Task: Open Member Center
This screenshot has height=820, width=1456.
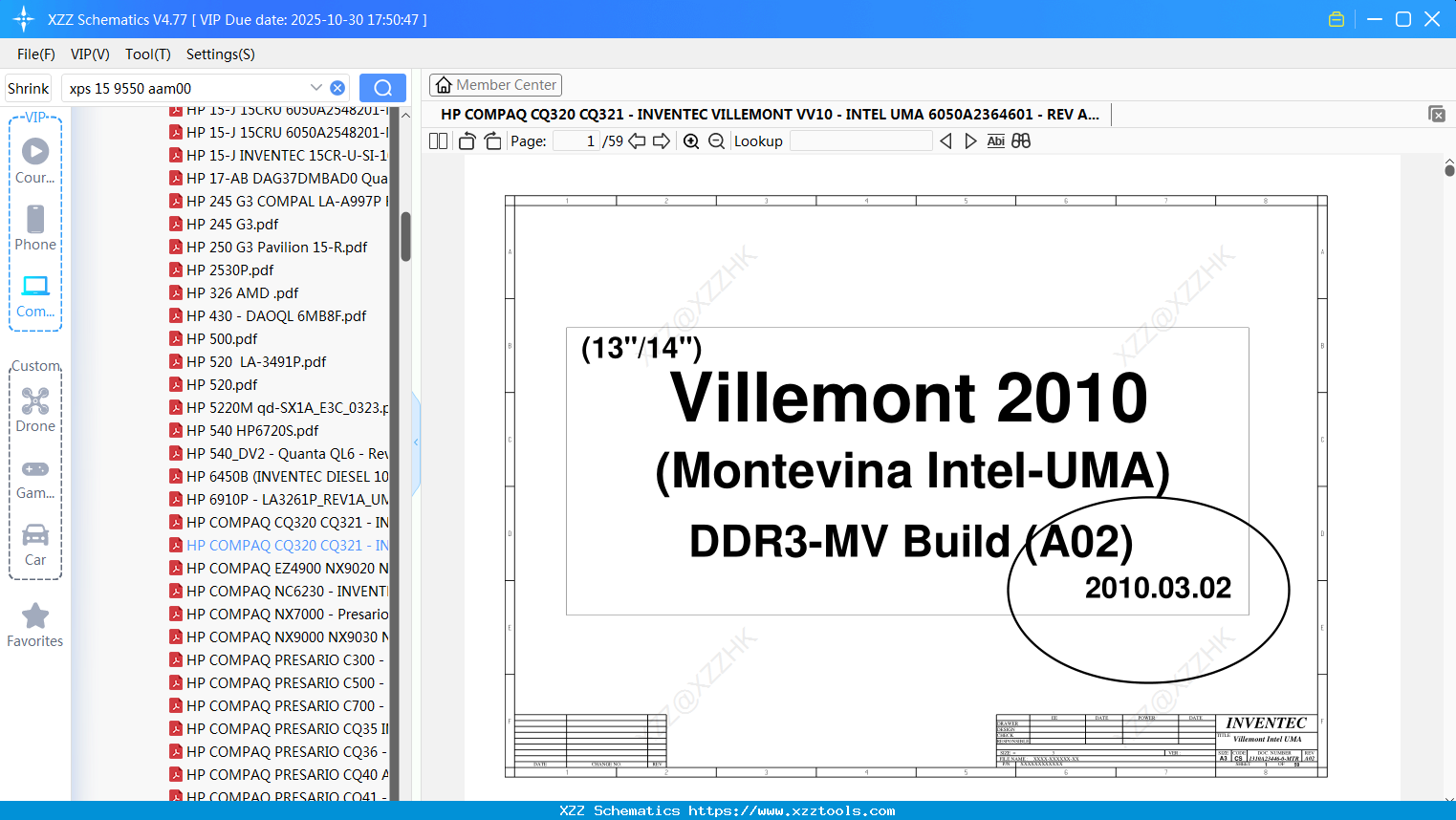Action: pos(495,85)
